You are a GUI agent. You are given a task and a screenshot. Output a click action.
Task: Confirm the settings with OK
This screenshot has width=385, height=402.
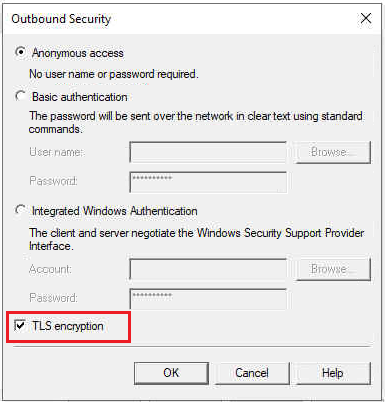(x=171, y=373)
